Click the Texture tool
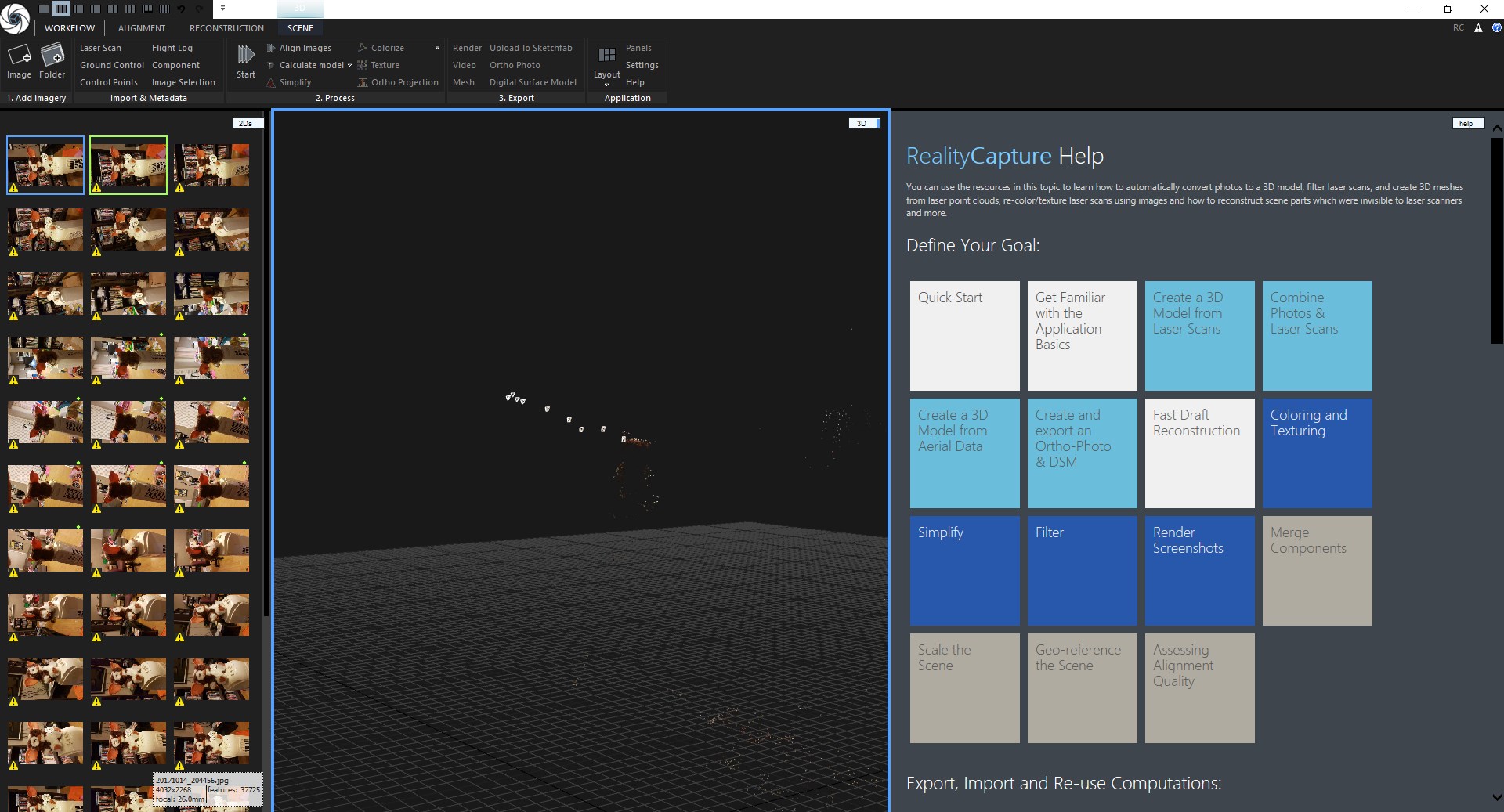 click(378, 65)
